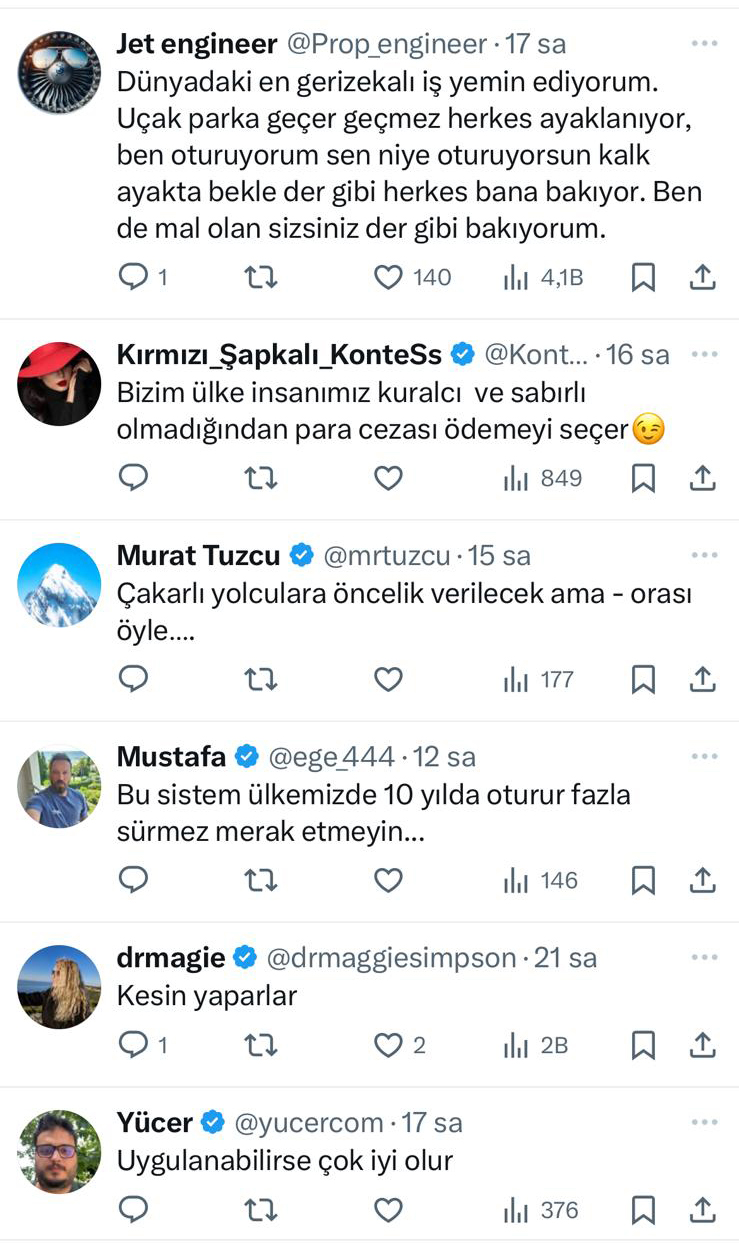Open Yücer's profile name link
Screen dimensions: 739x1244
point(155,1122)
